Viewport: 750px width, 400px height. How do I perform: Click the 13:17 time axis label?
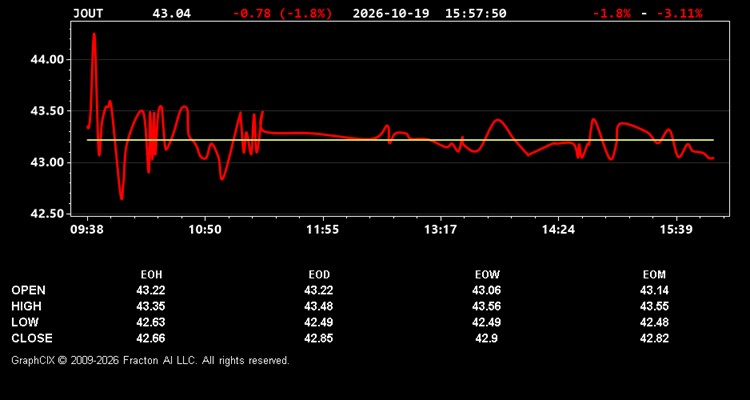[x=441, y=230]
